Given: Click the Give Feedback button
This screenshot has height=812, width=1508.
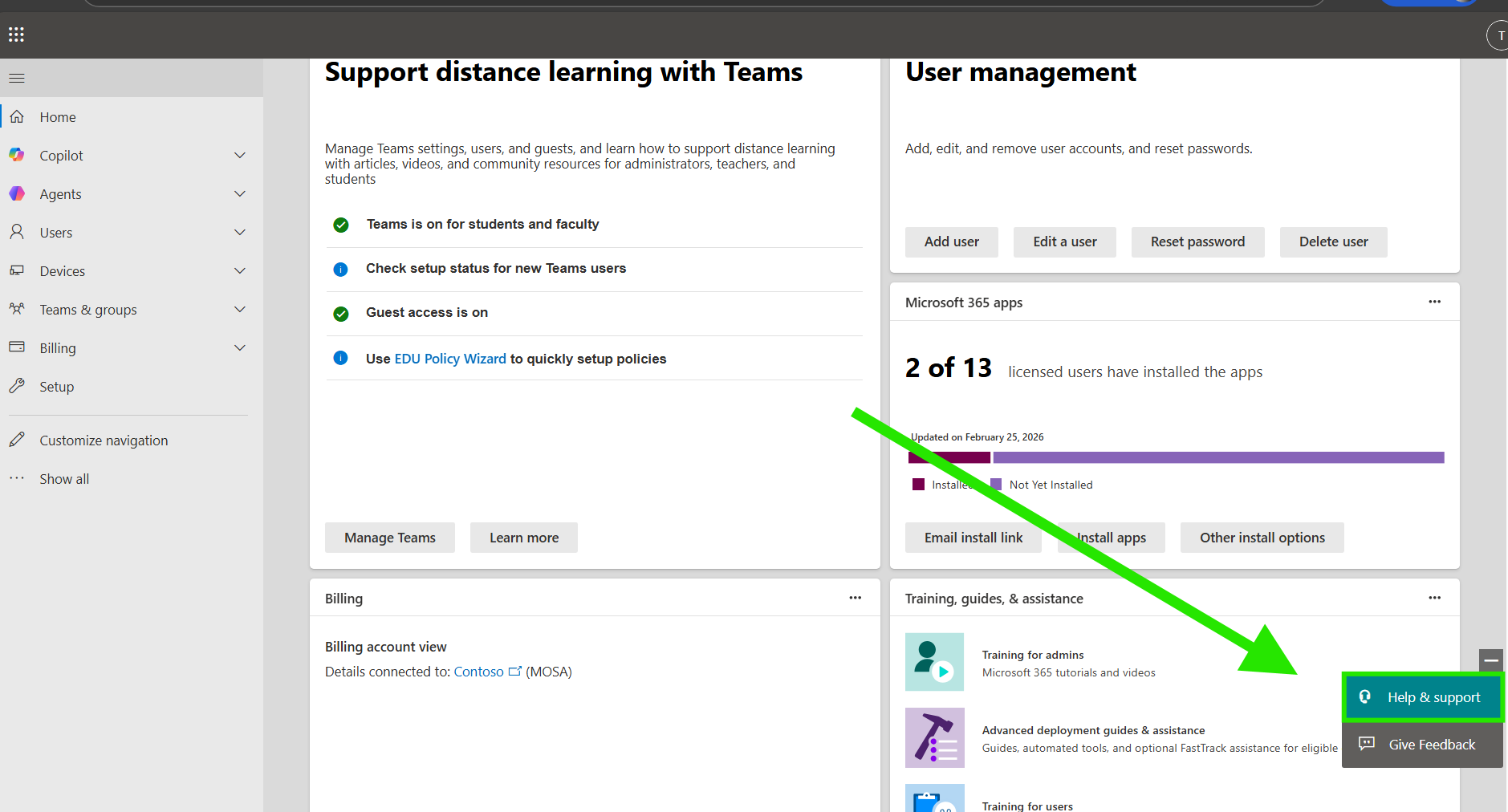Looking at the screenshot, I should [1422, 745].
